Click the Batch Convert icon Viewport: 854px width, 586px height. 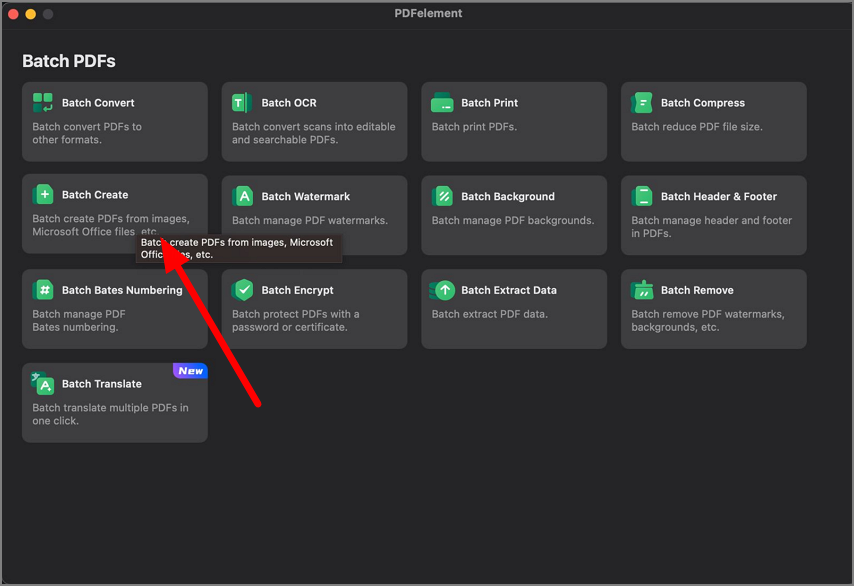pyautogui.click(x=42, y=102)
